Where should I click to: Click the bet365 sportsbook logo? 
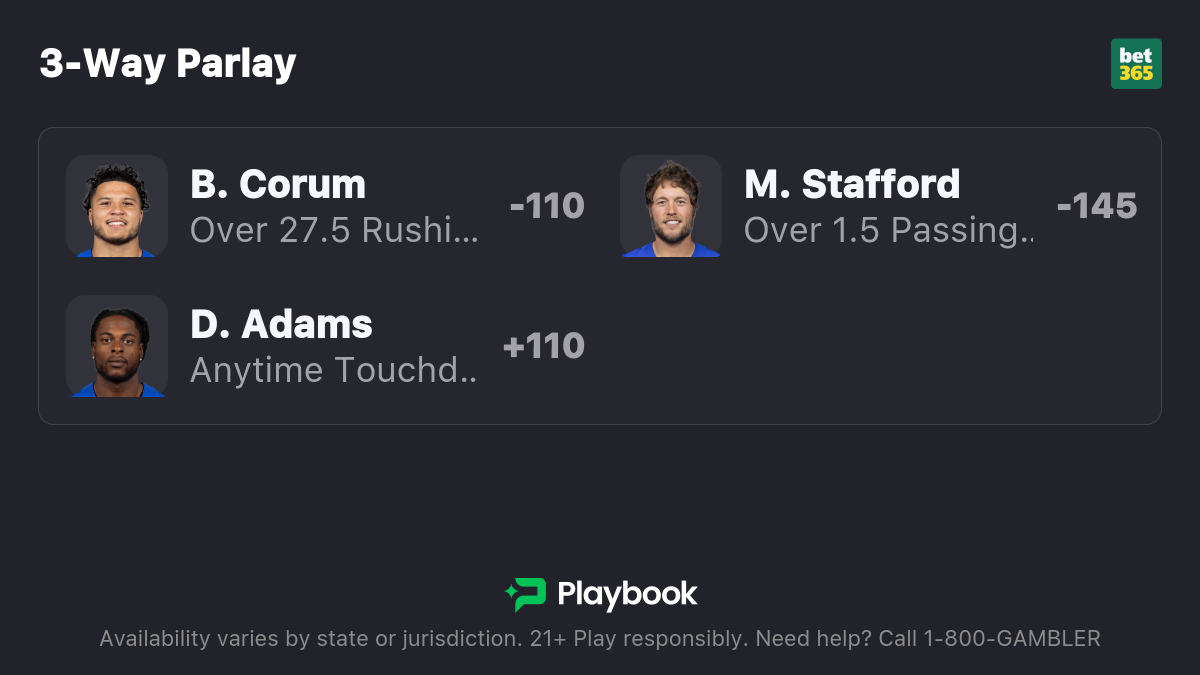(1136, 64)
